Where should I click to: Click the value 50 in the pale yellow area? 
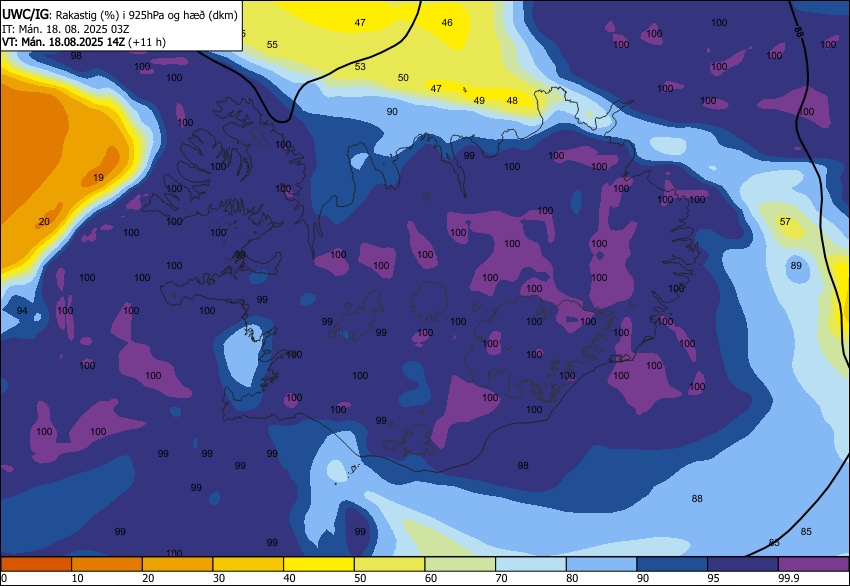click(403, 78)
